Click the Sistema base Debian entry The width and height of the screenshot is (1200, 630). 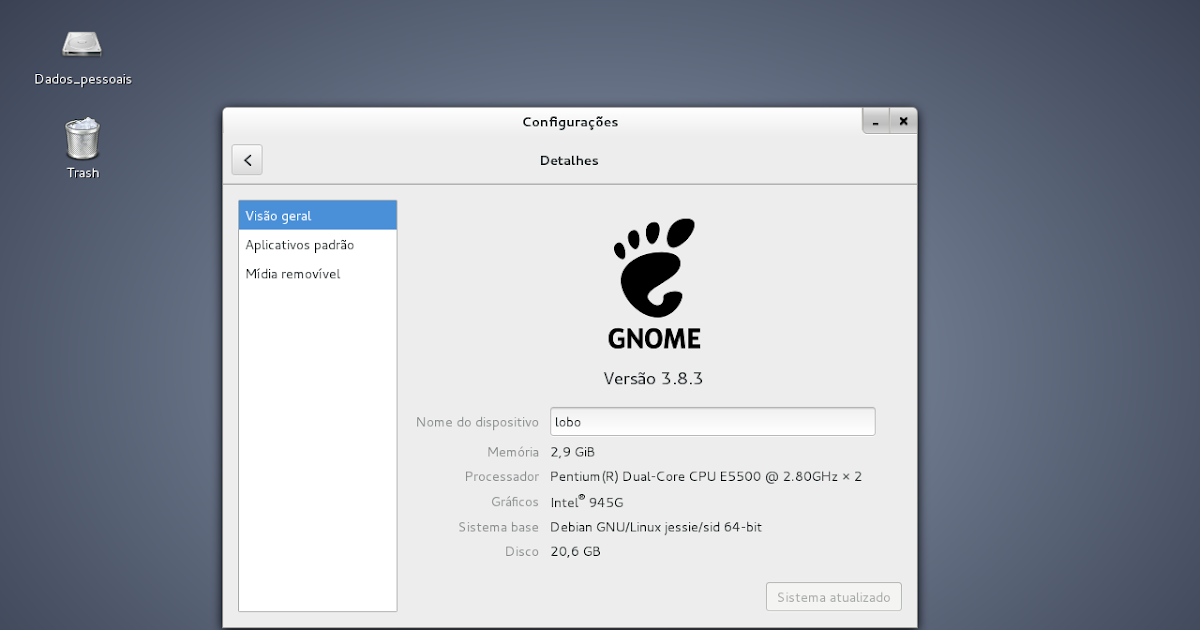[655, 526]
